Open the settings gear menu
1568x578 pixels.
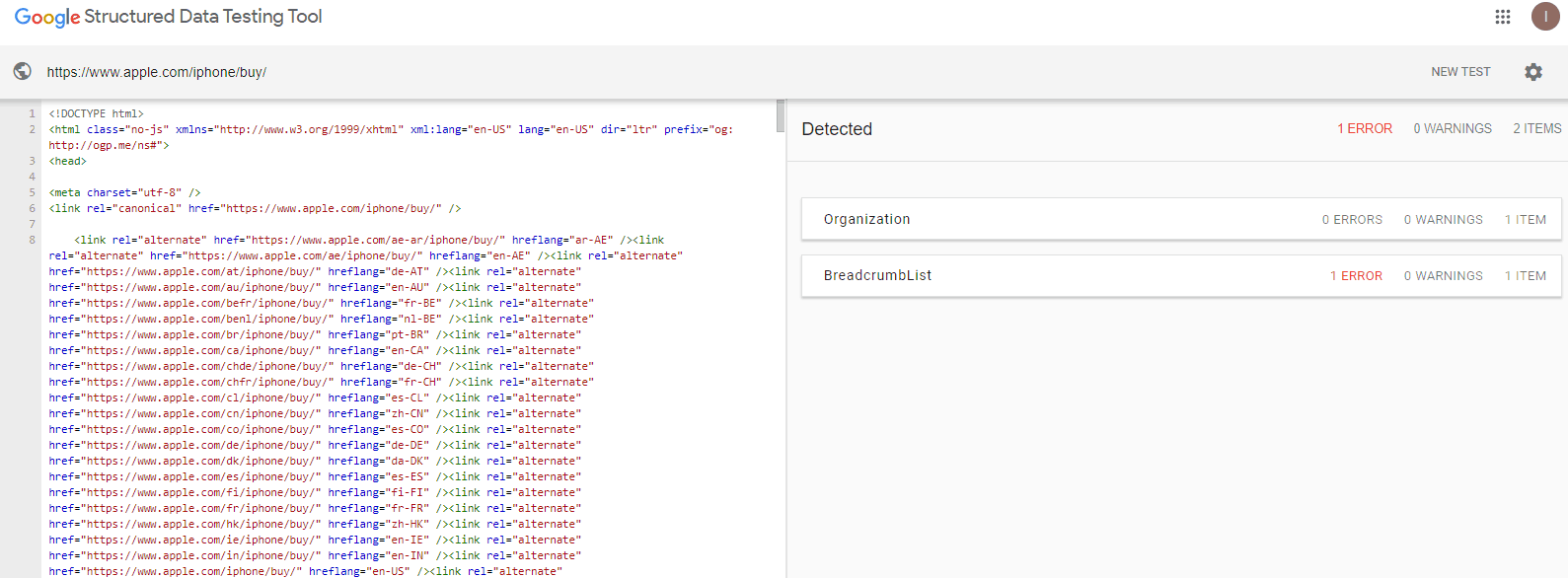pos(1532,72)
